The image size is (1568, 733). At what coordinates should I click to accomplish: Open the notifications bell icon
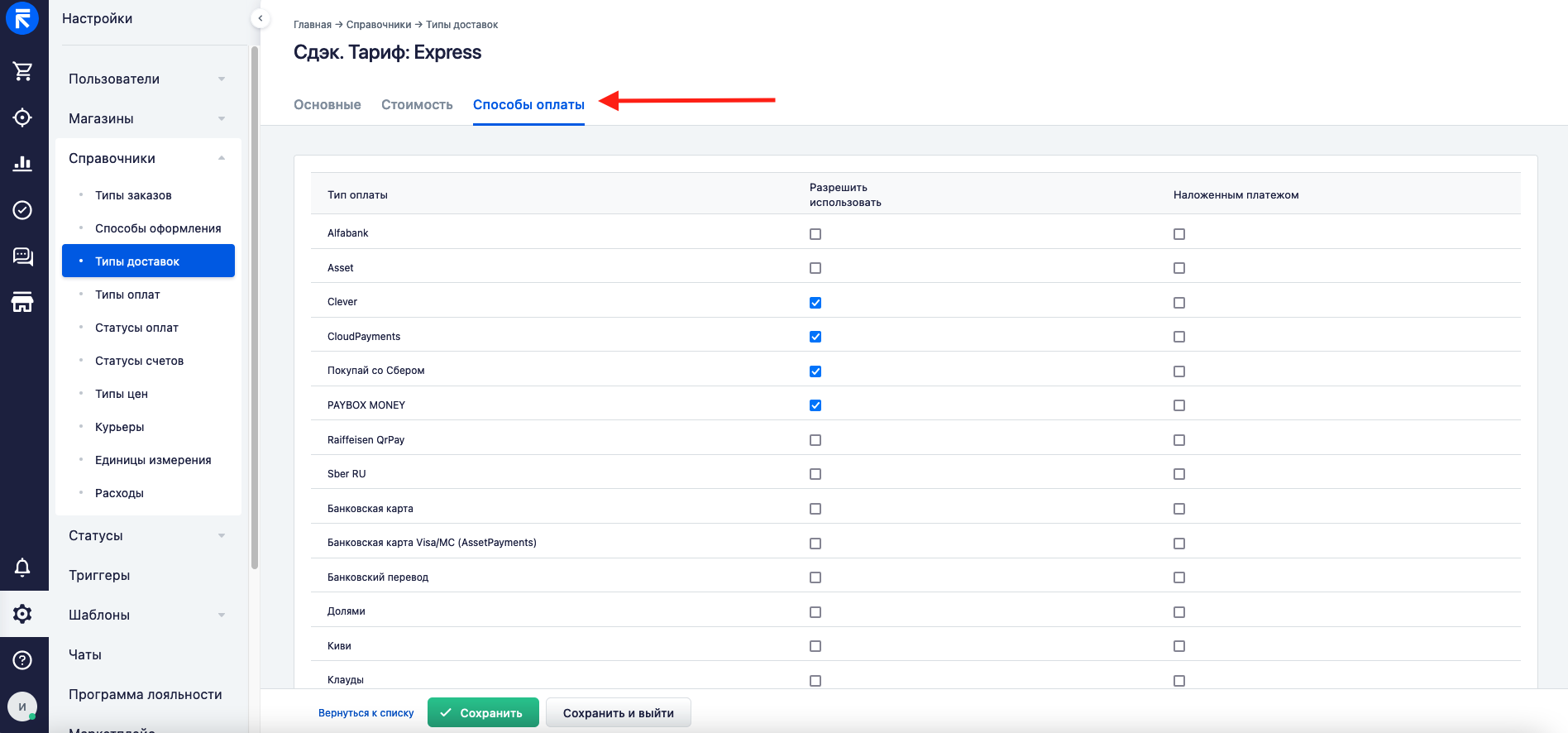pyautogui.click(x=22, y=567)
